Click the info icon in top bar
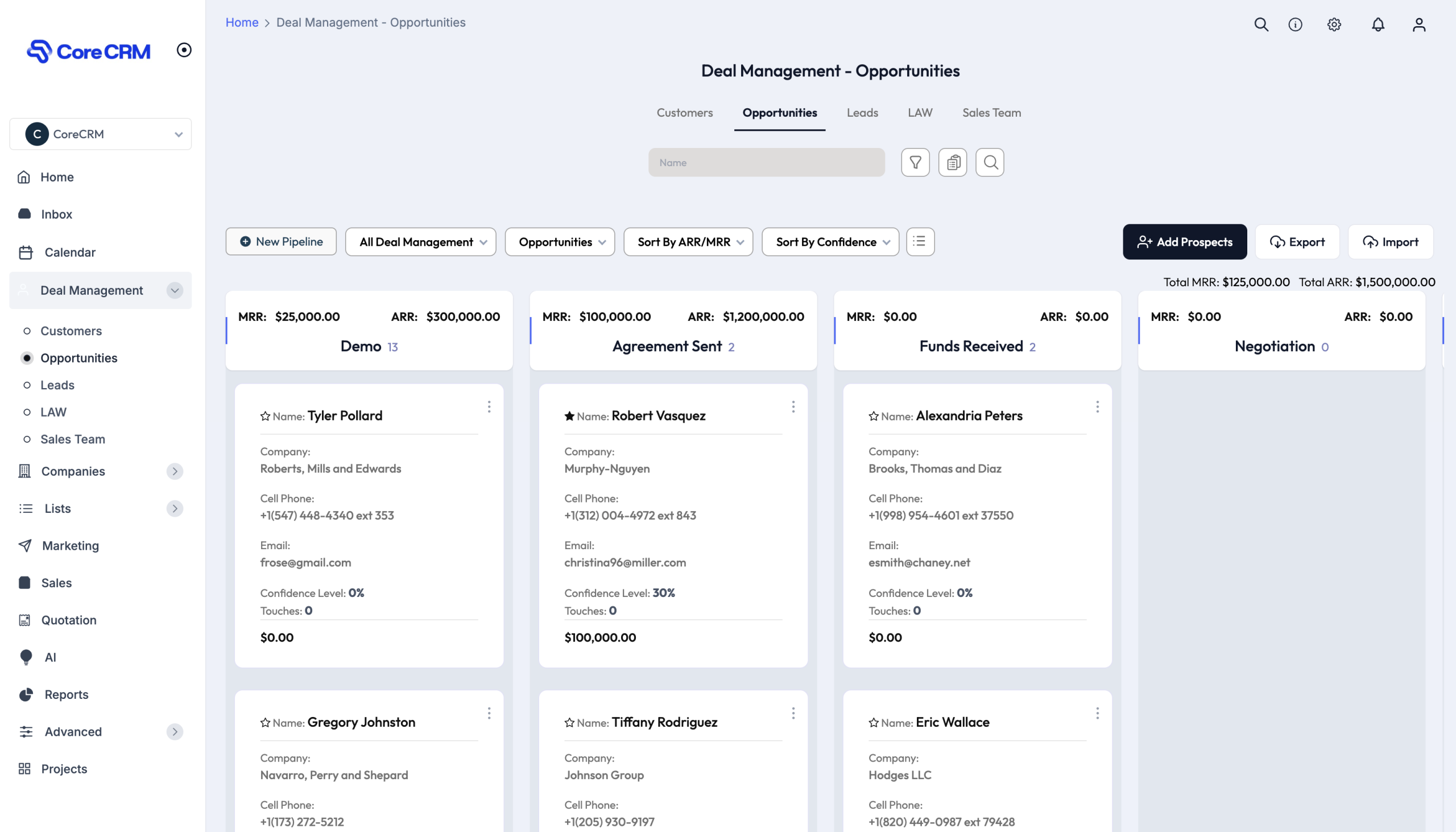 click(x=1295, y=24)
